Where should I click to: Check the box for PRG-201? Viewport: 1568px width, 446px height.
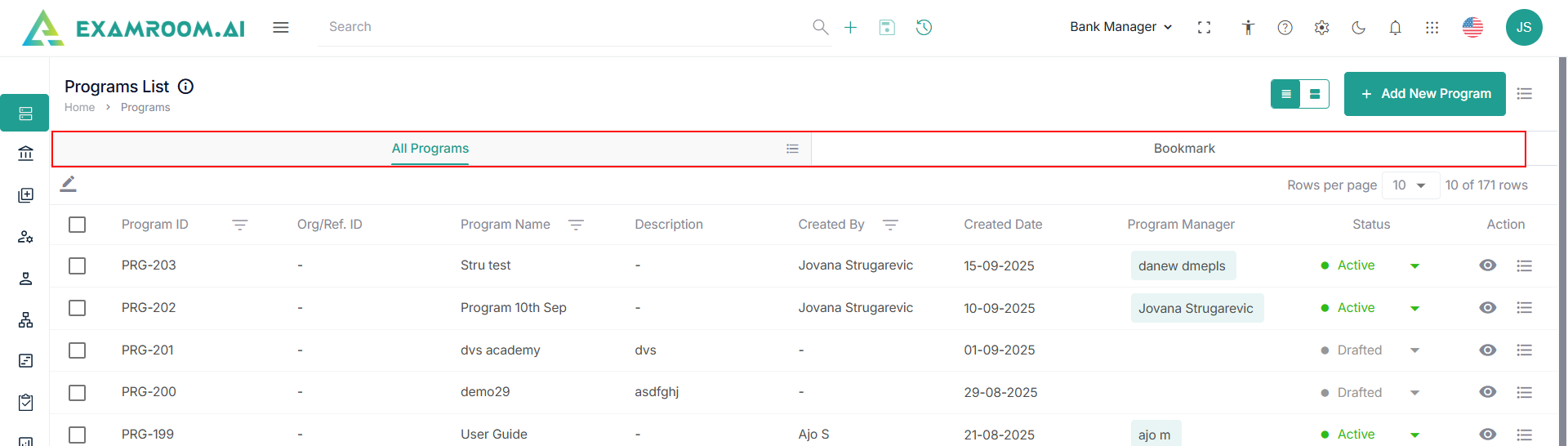point(78,350)
